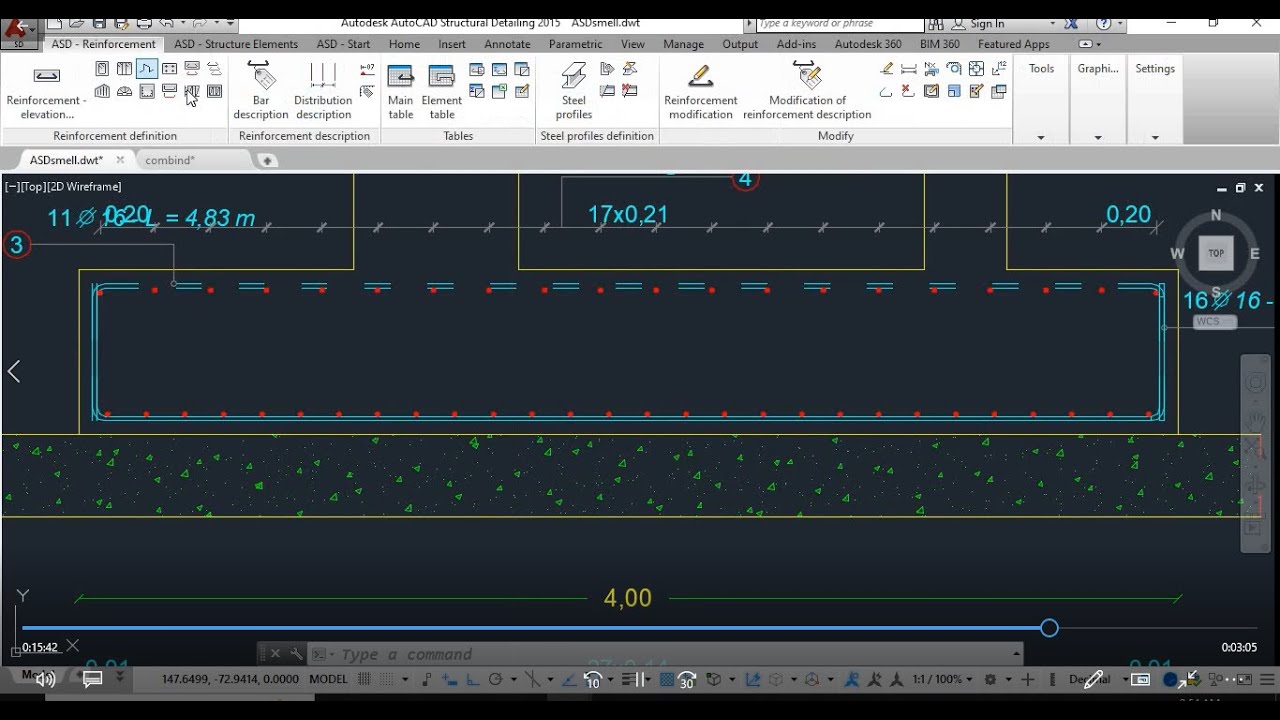The height and width of the screenshot is (720, 1280).
Task: Select the Distribution description tool
Action: 323,92
